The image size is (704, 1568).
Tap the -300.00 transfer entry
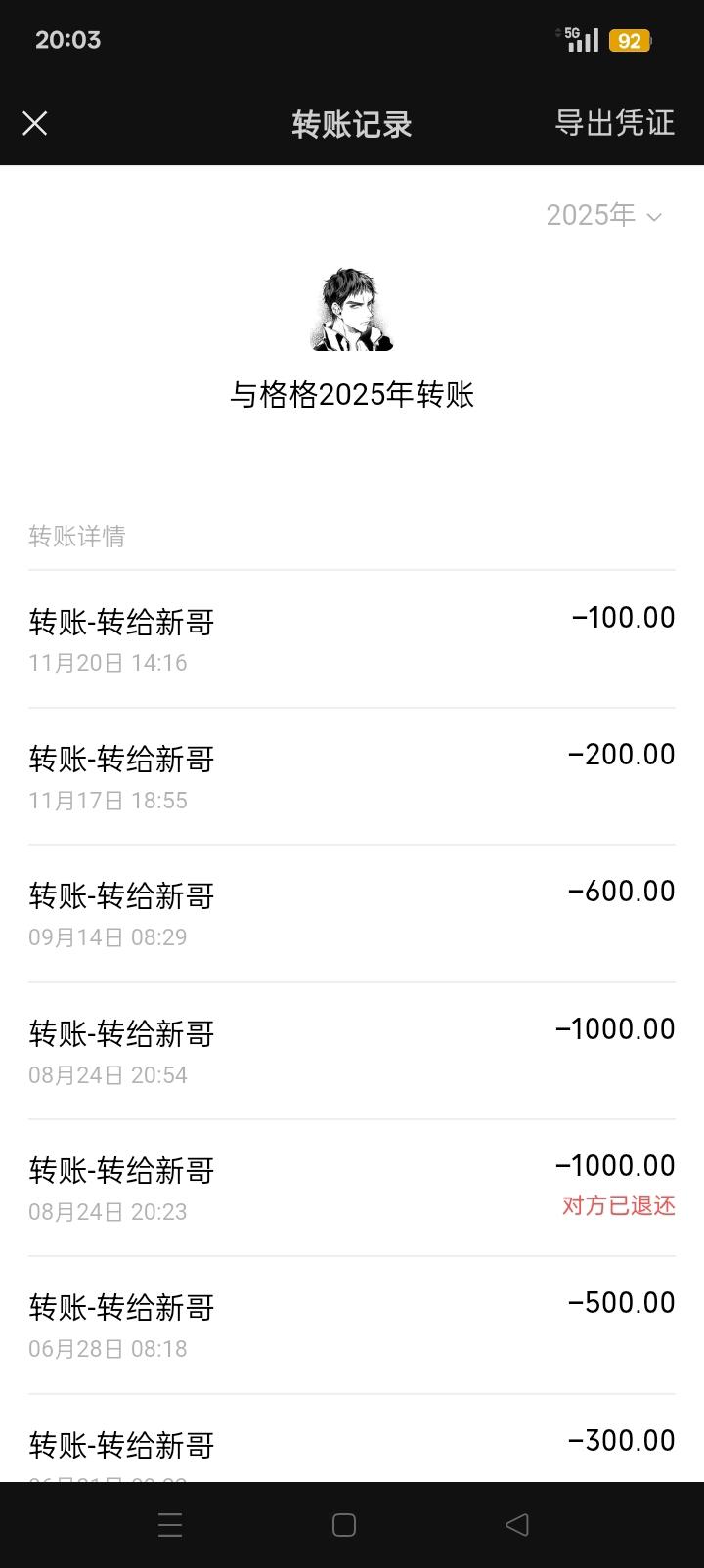352,1447
